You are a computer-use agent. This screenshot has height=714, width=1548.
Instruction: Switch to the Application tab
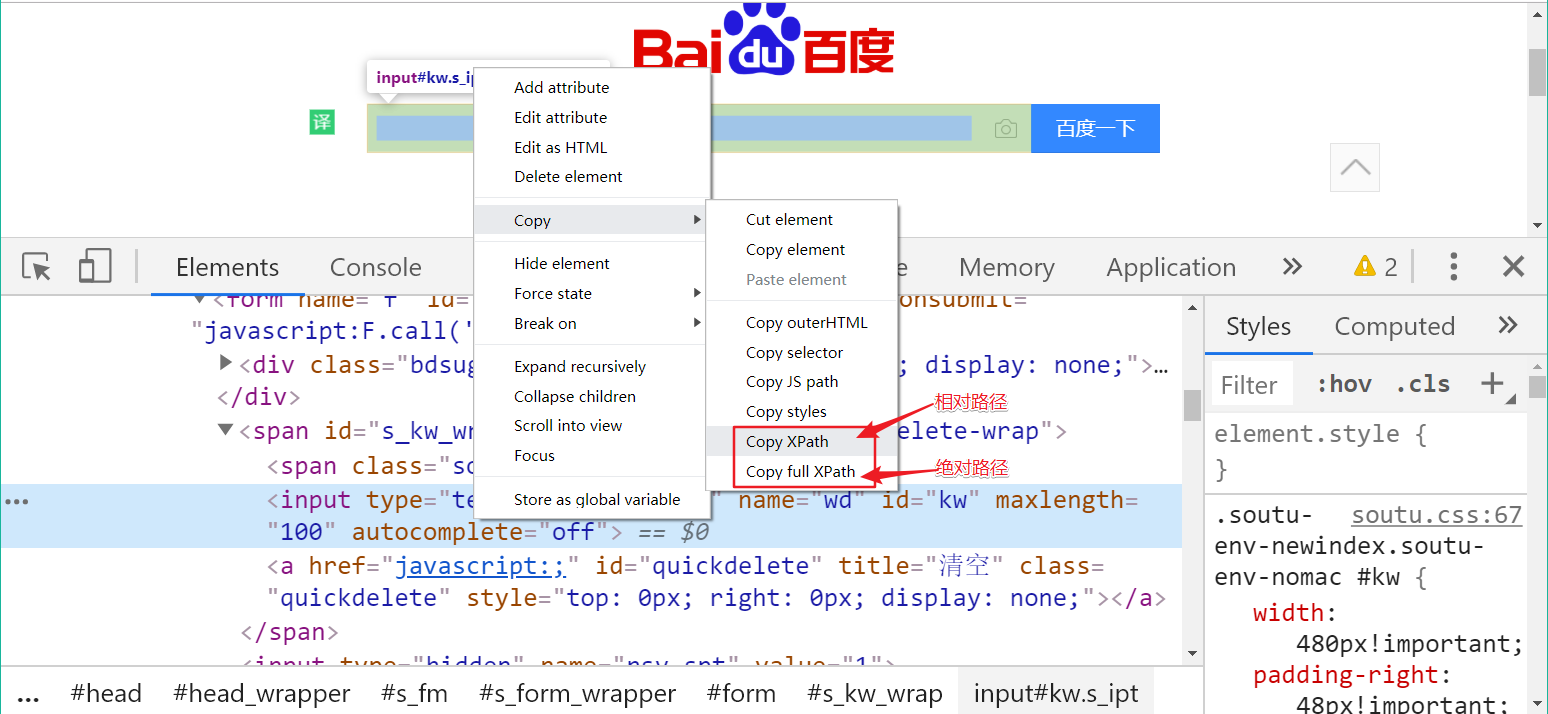pyautogui.click(x=1171, y=267)
